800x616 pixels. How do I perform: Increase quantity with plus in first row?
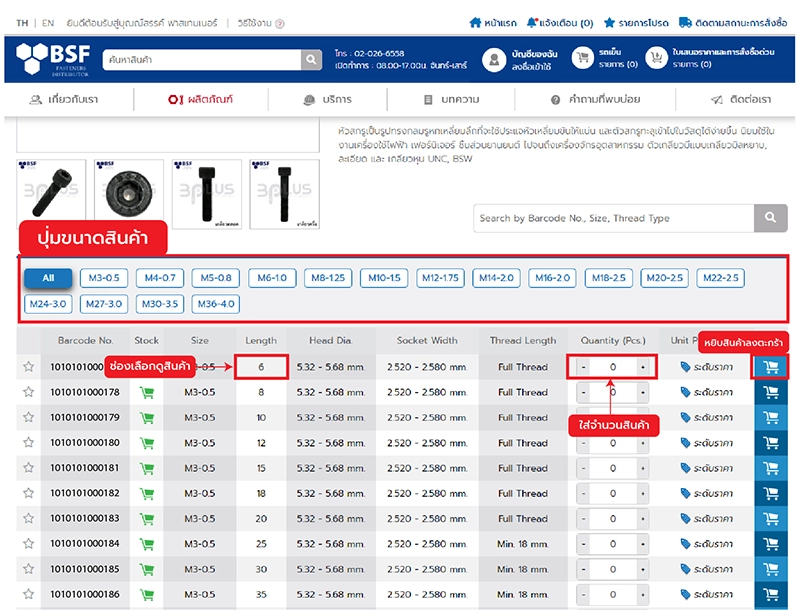(642, 367)
